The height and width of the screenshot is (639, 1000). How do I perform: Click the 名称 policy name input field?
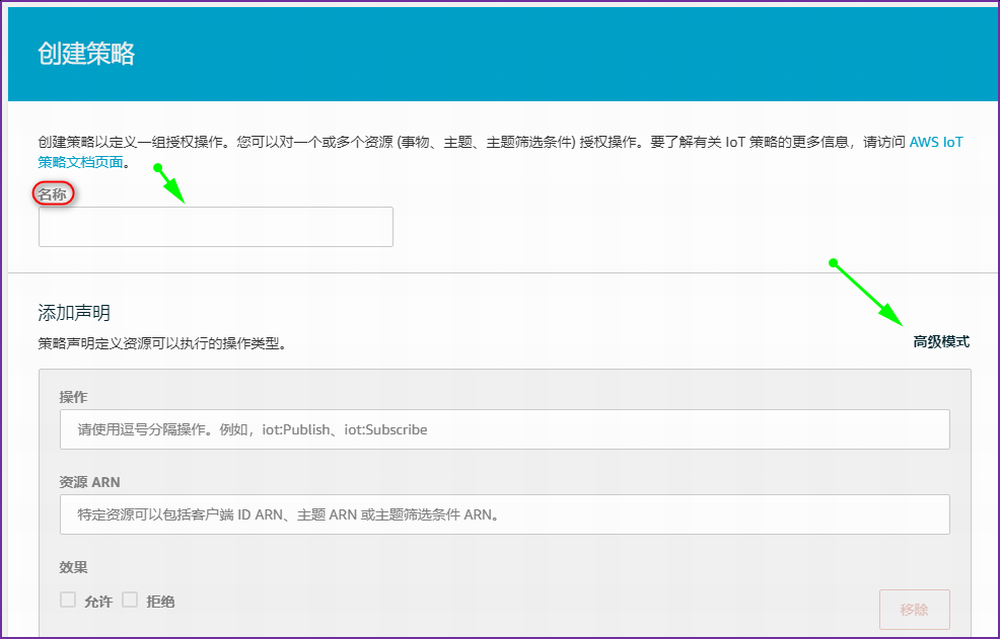click(x=215, y=227)
